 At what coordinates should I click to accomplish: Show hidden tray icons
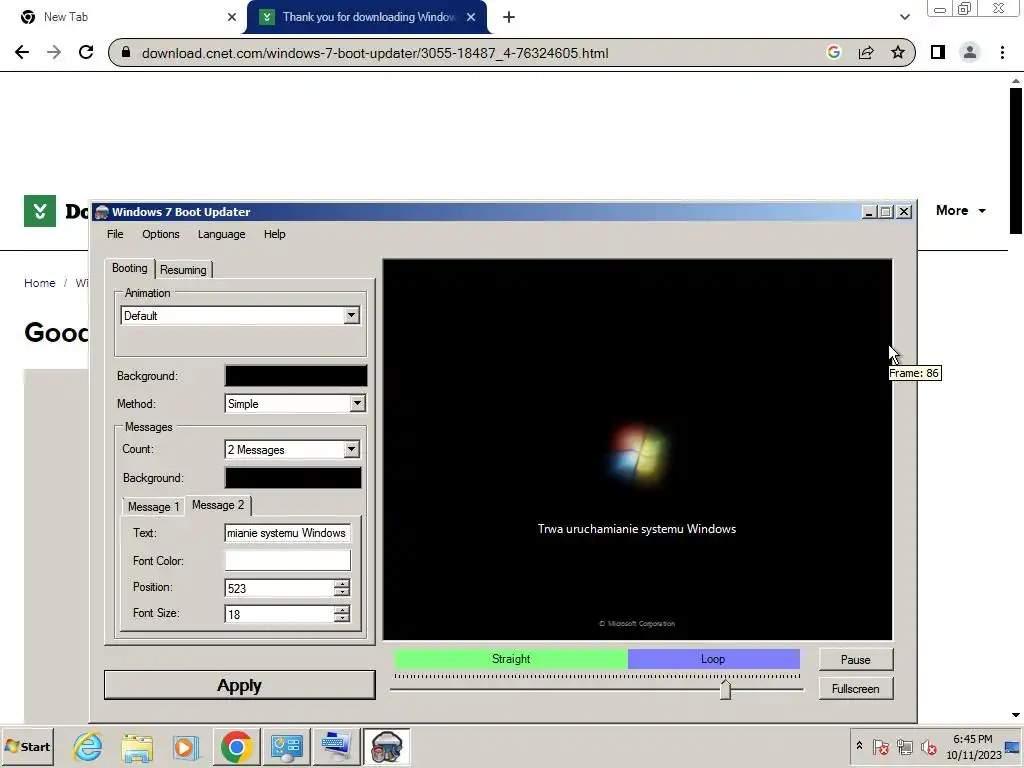(x=859, y=746)
